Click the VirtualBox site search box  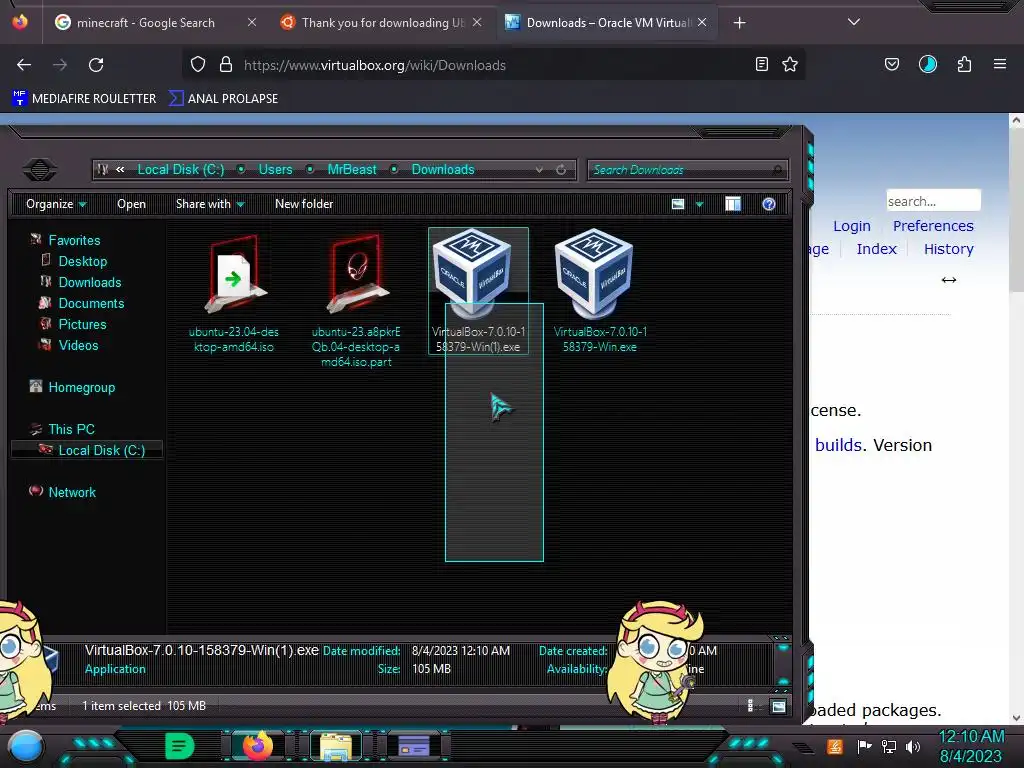(933, 200)
